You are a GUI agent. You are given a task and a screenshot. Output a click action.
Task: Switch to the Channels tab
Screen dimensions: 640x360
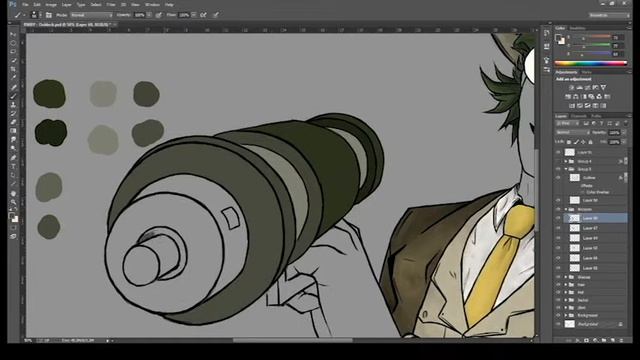(x=578, y=116)
